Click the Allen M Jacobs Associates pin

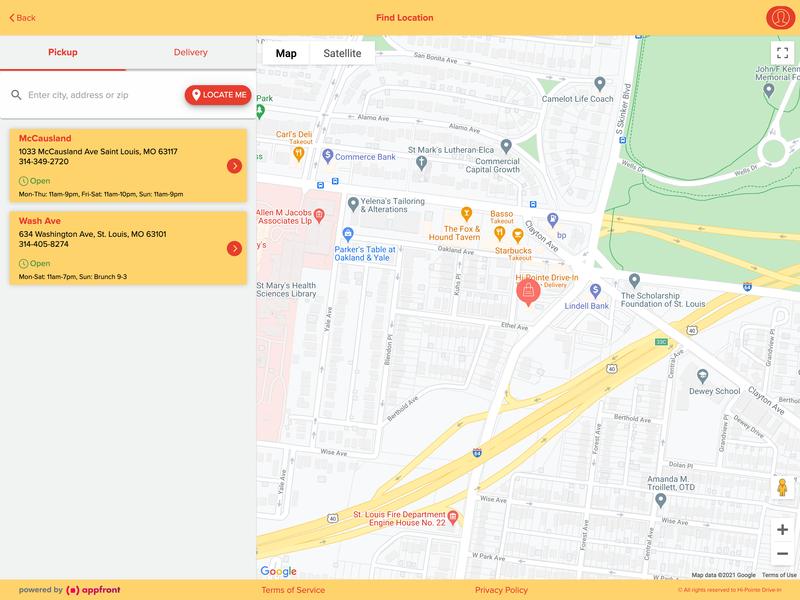point(319,215)
